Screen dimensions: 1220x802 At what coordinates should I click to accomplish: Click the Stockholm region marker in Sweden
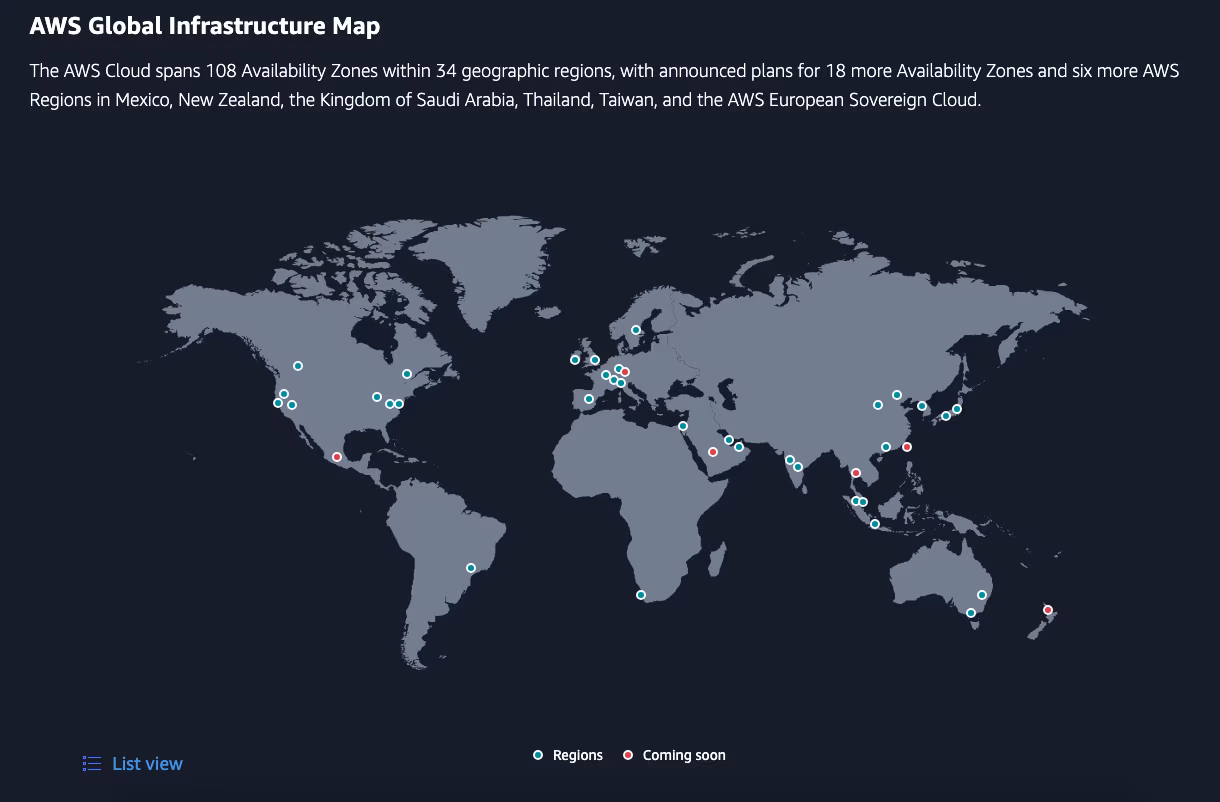[636, 330]
